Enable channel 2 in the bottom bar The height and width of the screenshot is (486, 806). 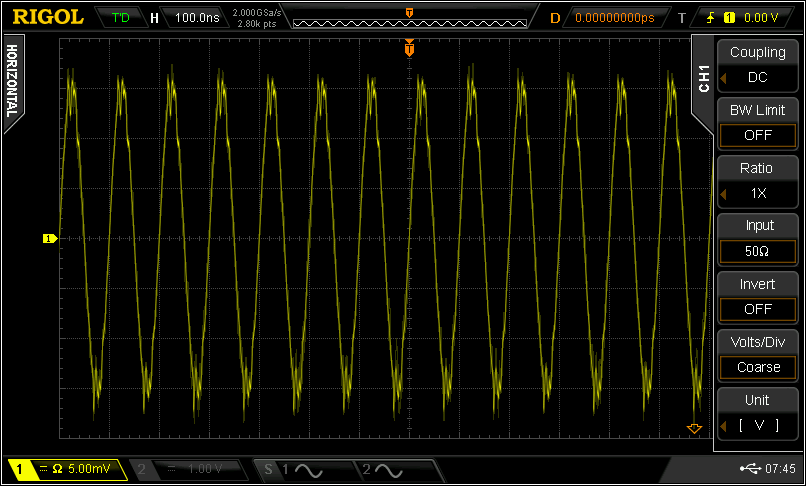pos(190,469)
